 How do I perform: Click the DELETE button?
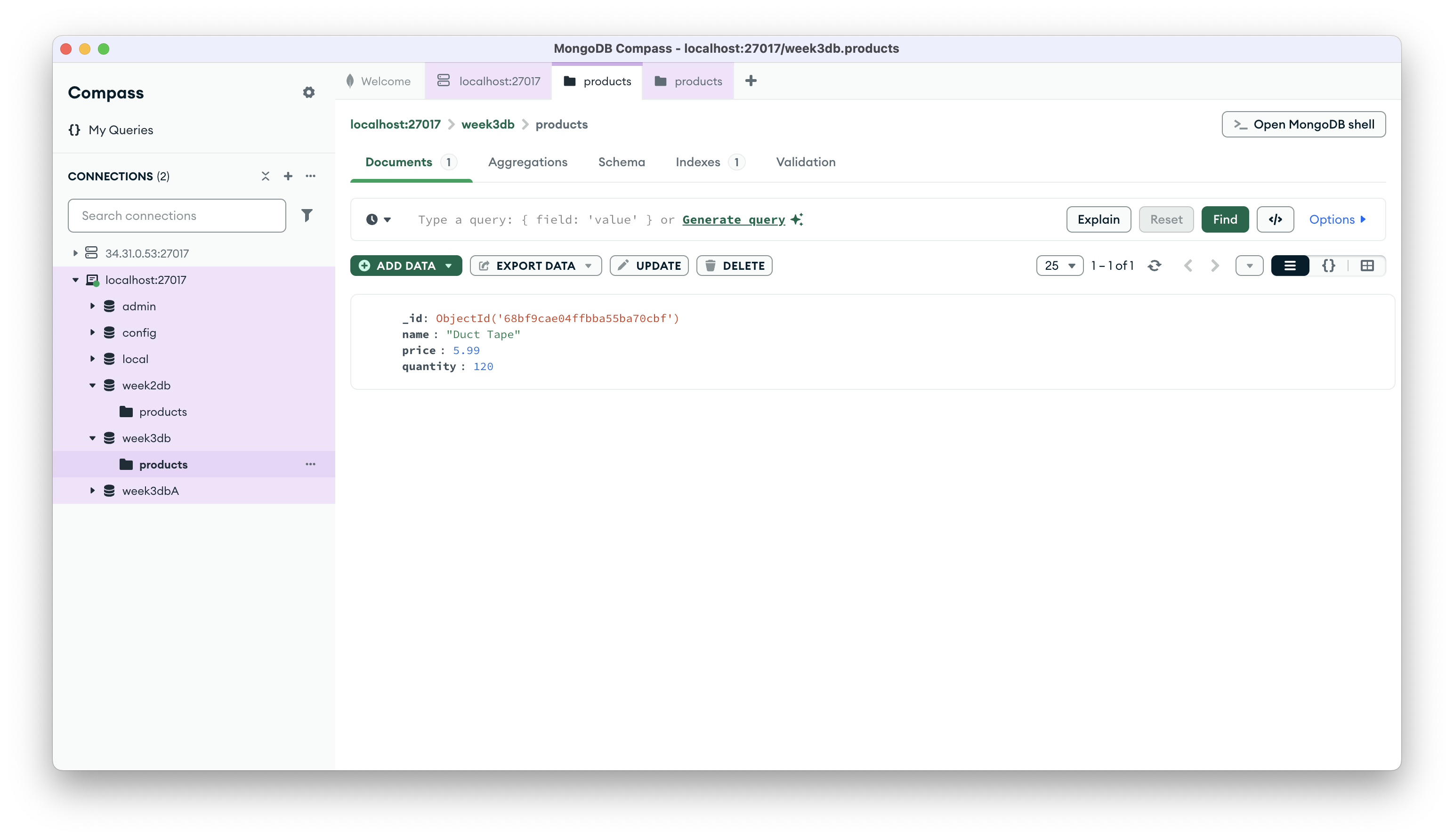pyautogui.click(x=734, y=266)
